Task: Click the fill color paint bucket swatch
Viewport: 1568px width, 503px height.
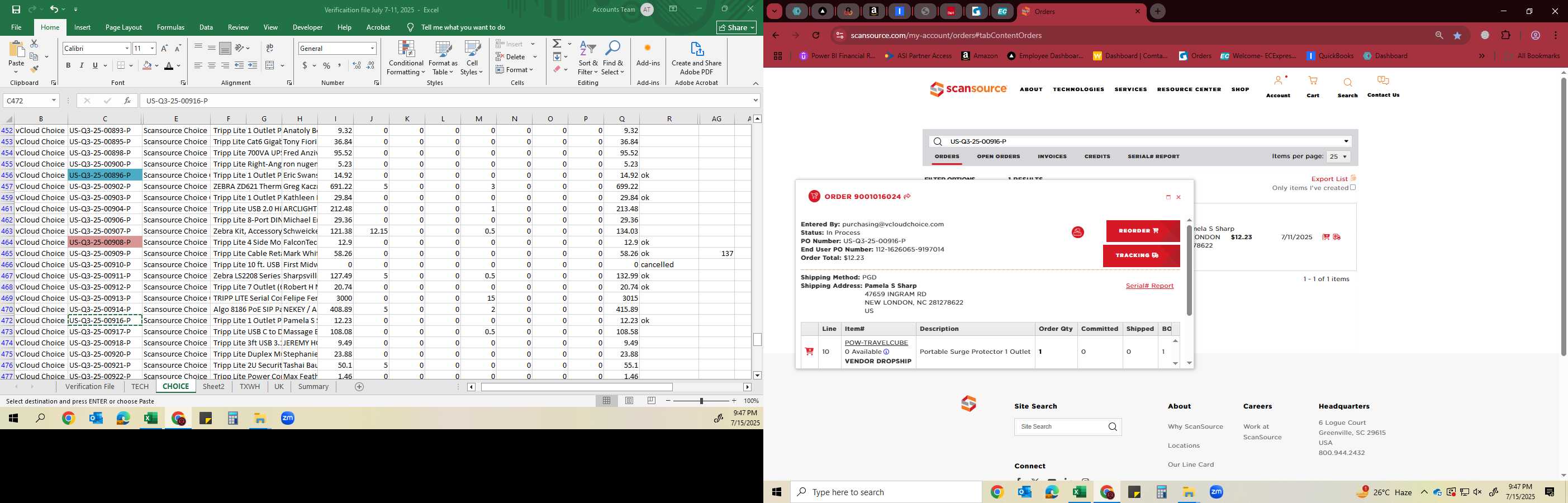Action: [147, 66]
